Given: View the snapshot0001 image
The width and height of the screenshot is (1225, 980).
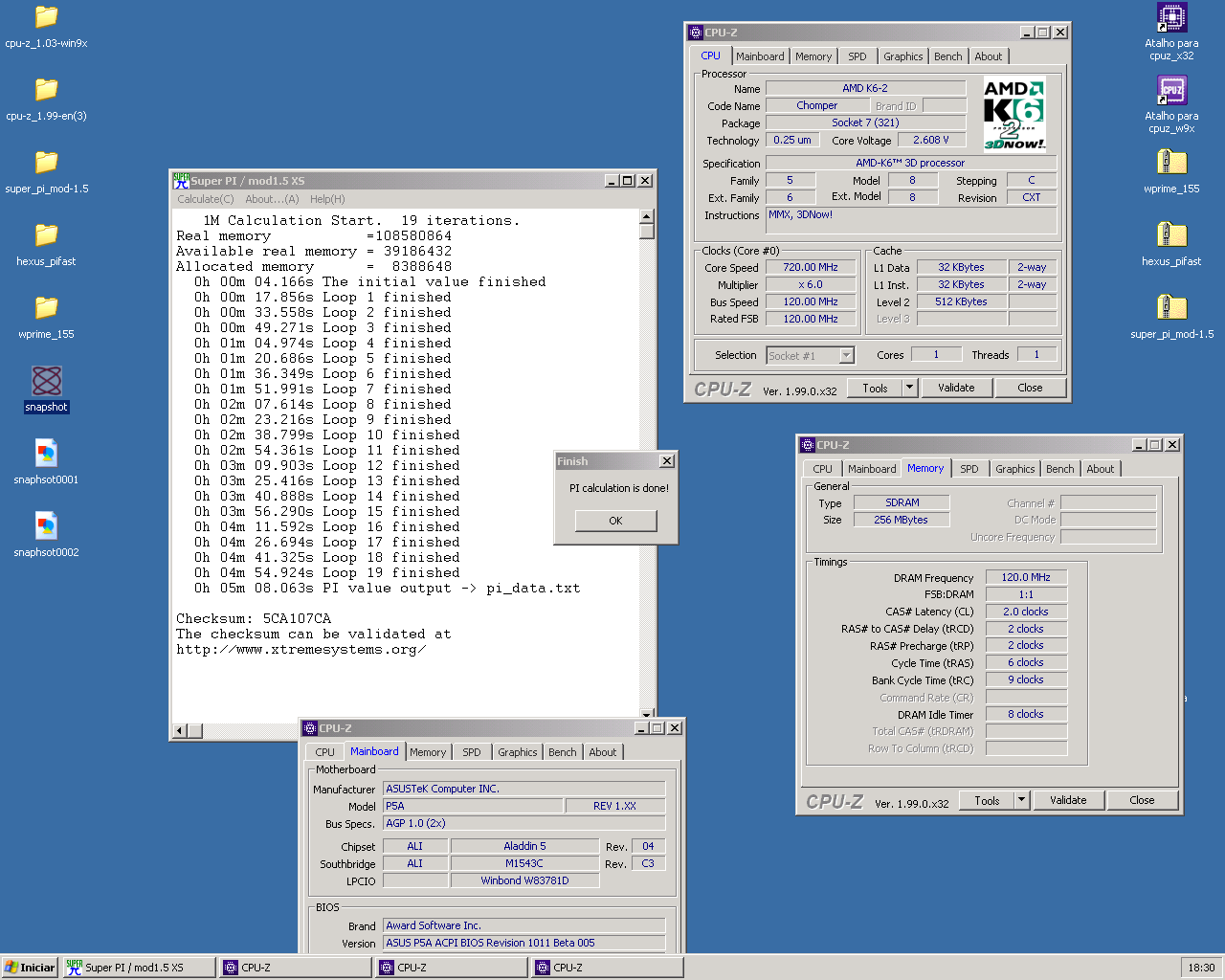Looking at the screenshot, I should pyautogui.click(x=46, y=455).
